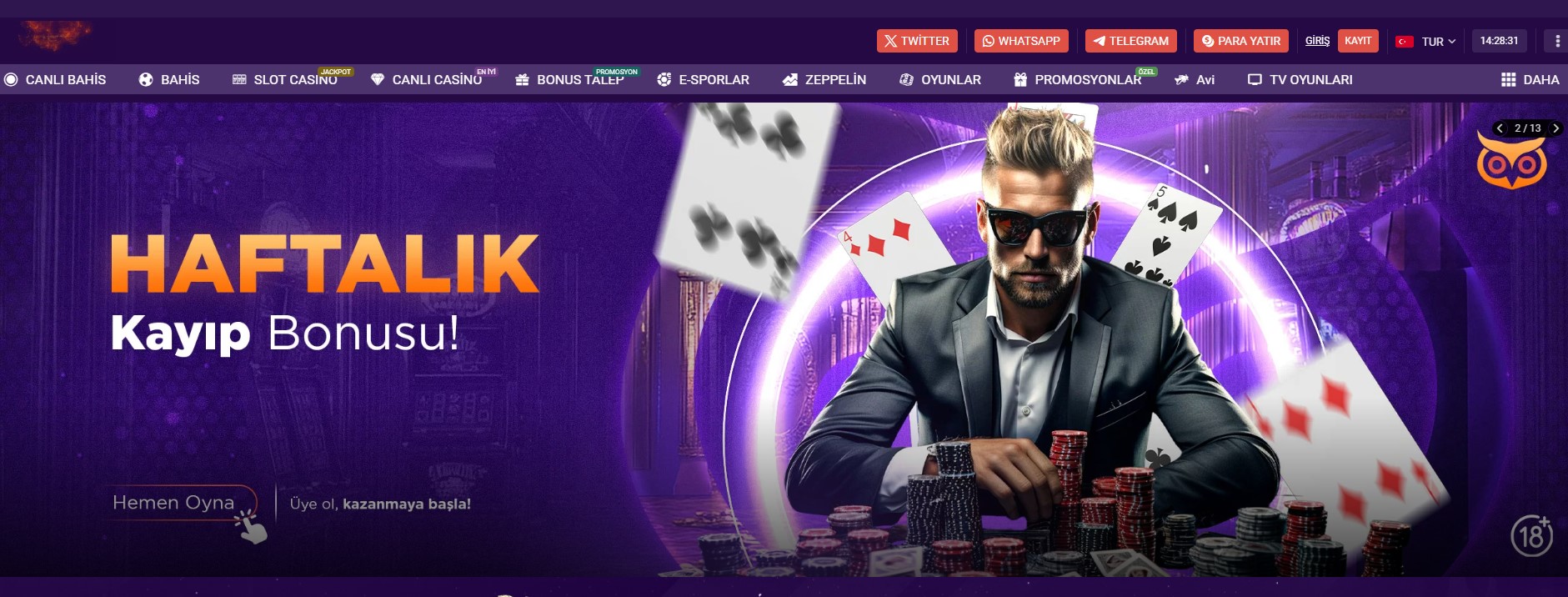Open SLOT CASİNO menu item
Image resolution: width=1568 pixels, height=597 pixels.
[285, 79]
